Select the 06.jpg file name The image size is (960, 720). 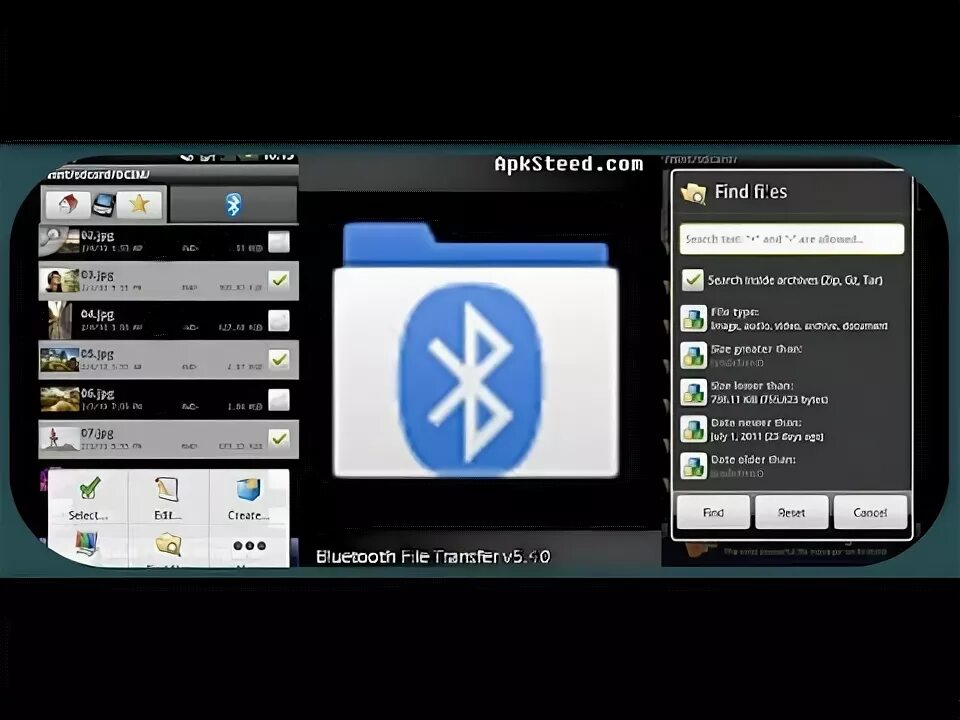(x=97, y=393)
